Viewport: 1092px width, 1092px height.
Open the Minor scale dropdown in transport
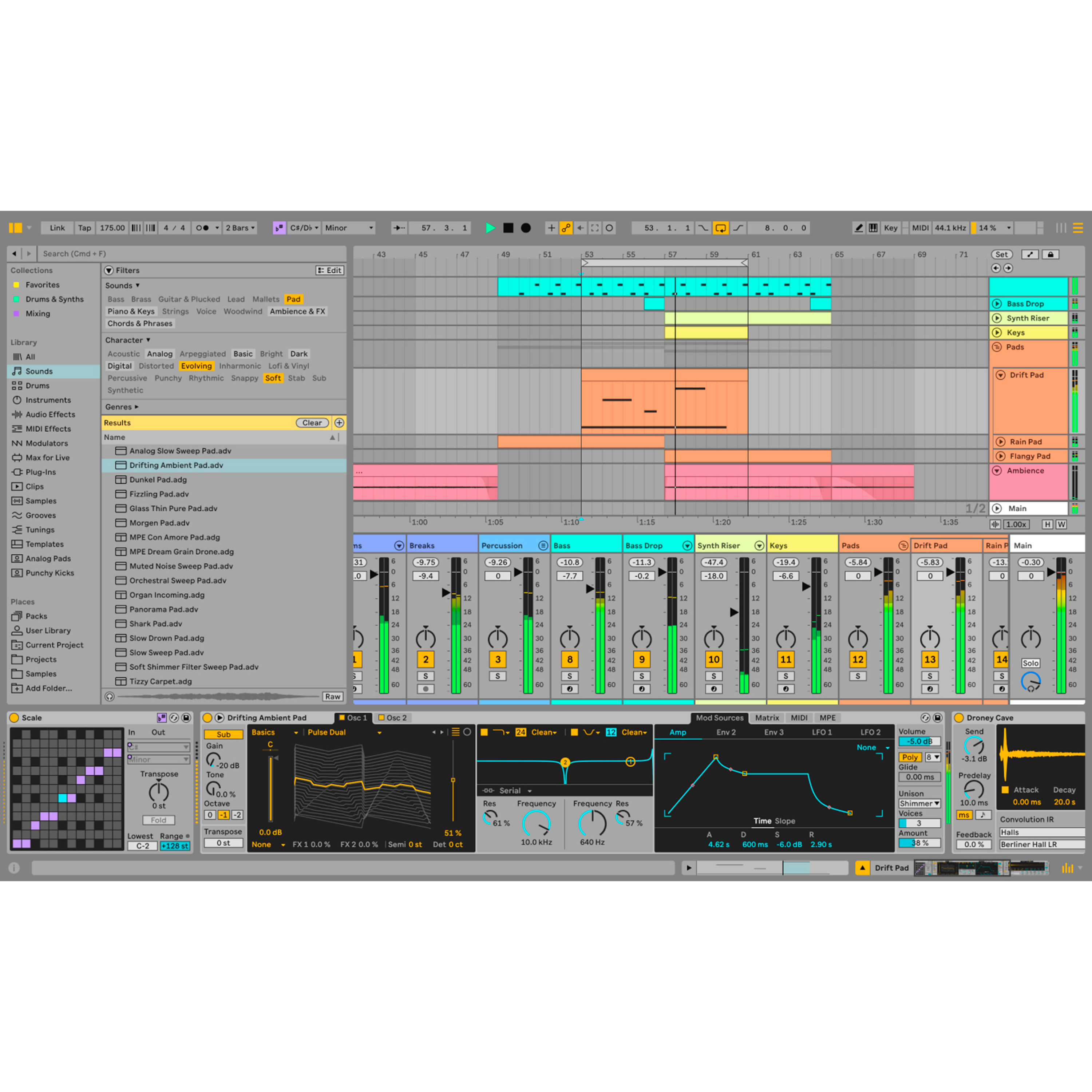[x=349, y=228]
